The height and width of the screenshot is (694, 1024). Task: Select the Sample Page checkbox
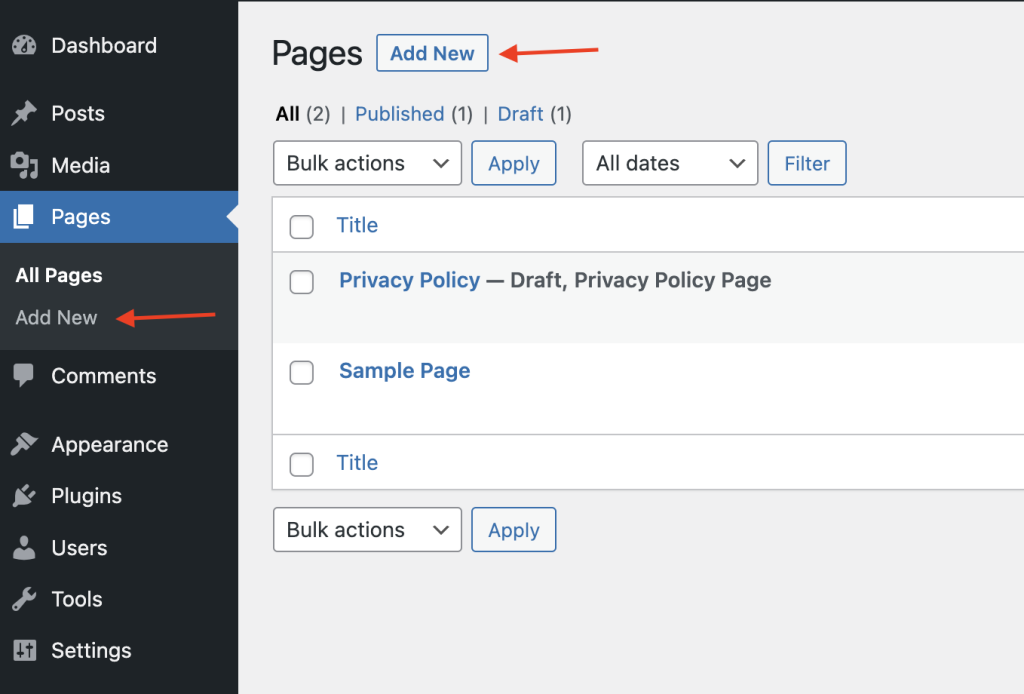(301, 372)
